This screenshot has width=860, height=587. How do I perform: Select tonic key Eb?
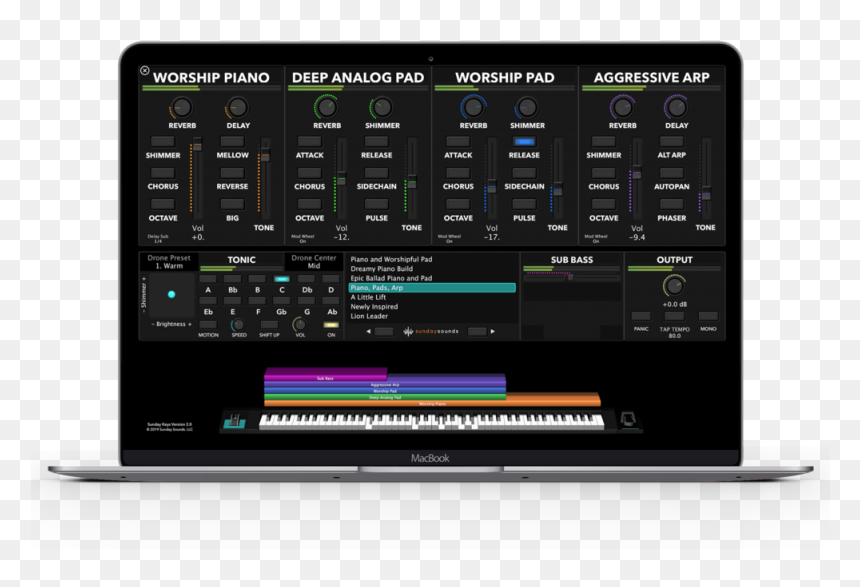coord(208,301)
